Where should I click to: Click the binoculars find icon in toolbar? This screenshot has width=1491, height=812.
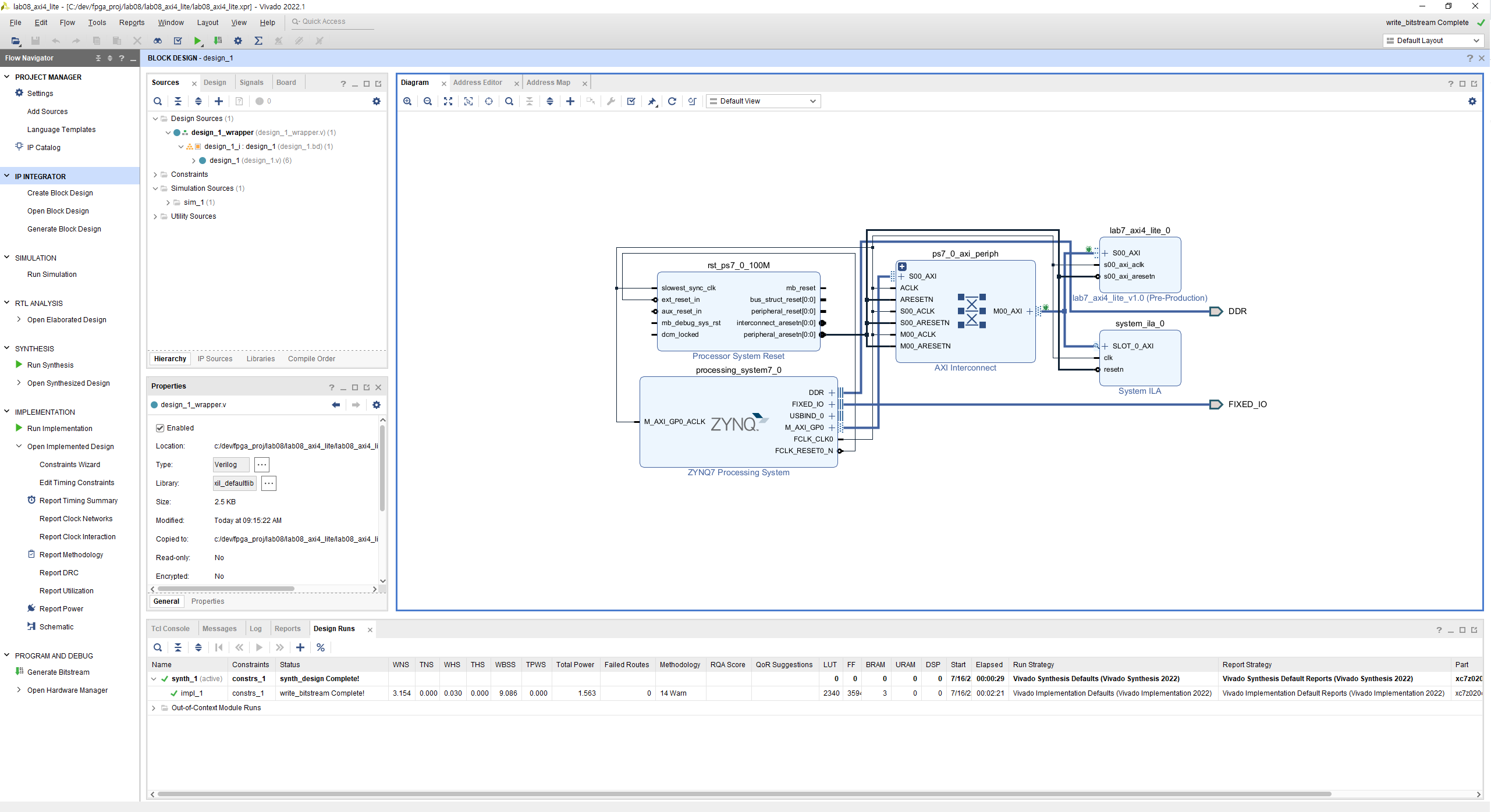(158, 41)
